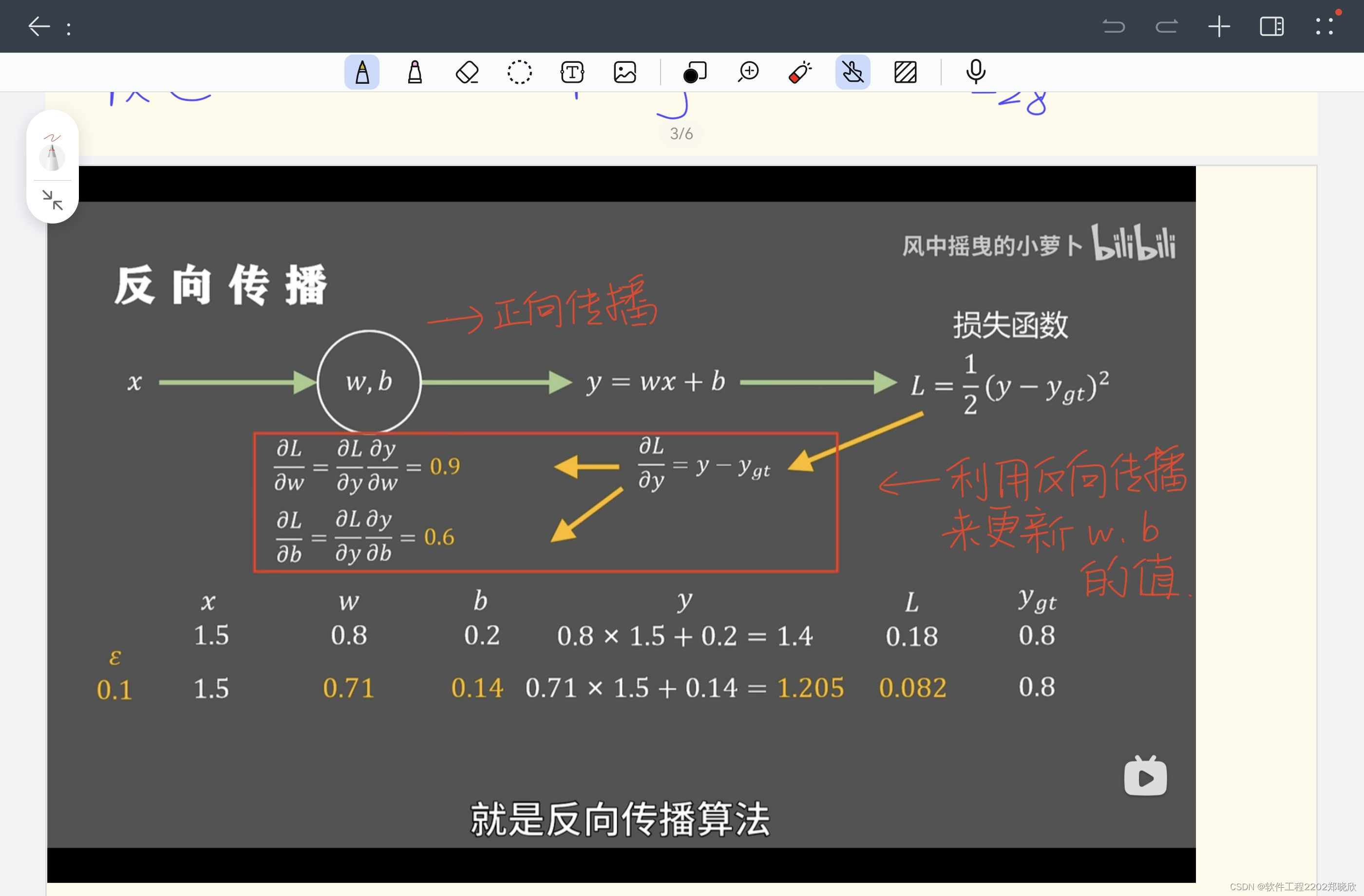This screenshot has width=1364, height=896.
Task: Redo the last action
Action: point(1166,26)
